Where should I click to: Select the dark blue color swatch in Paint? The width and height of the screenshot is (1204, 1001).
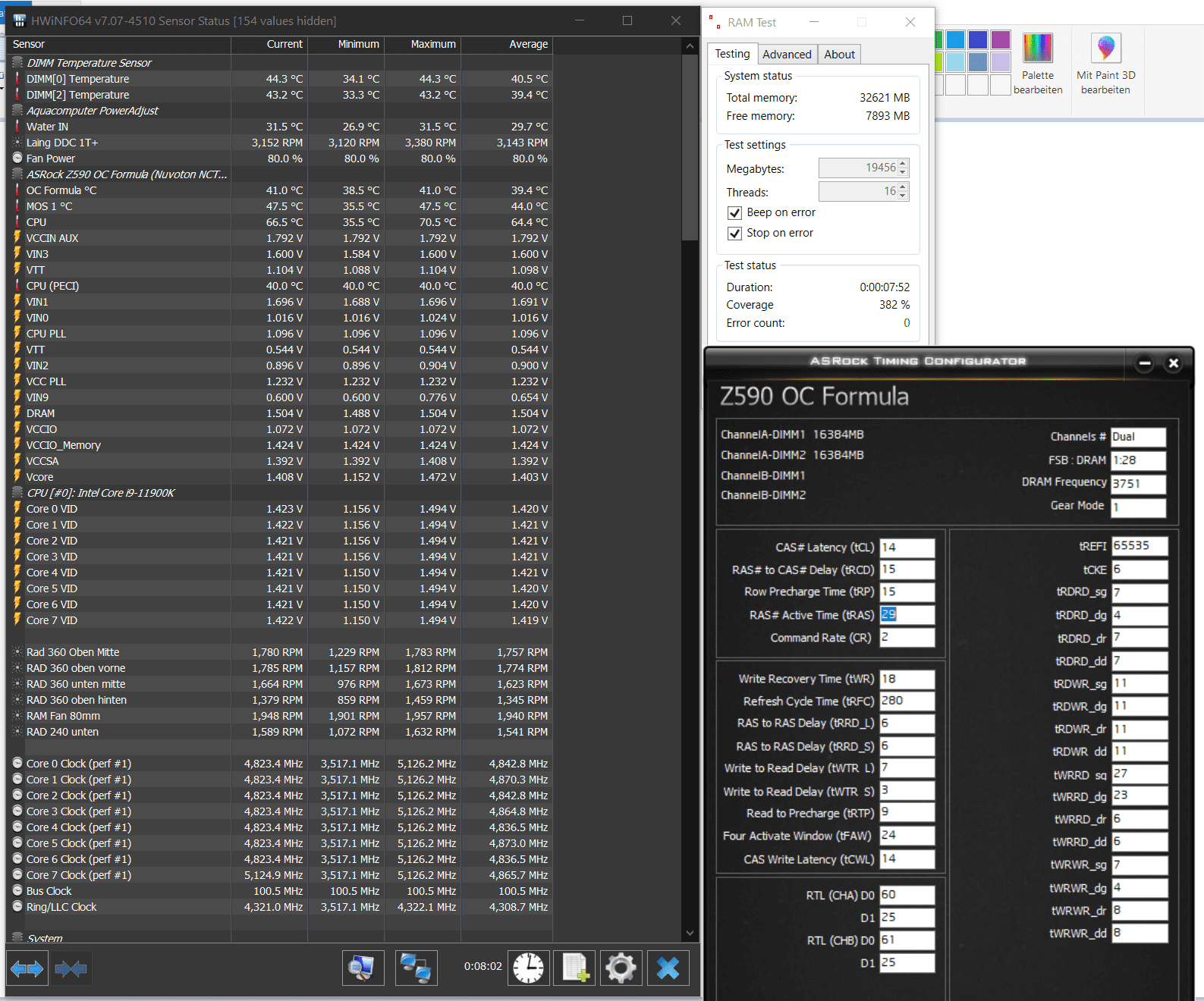coord(978,39)
